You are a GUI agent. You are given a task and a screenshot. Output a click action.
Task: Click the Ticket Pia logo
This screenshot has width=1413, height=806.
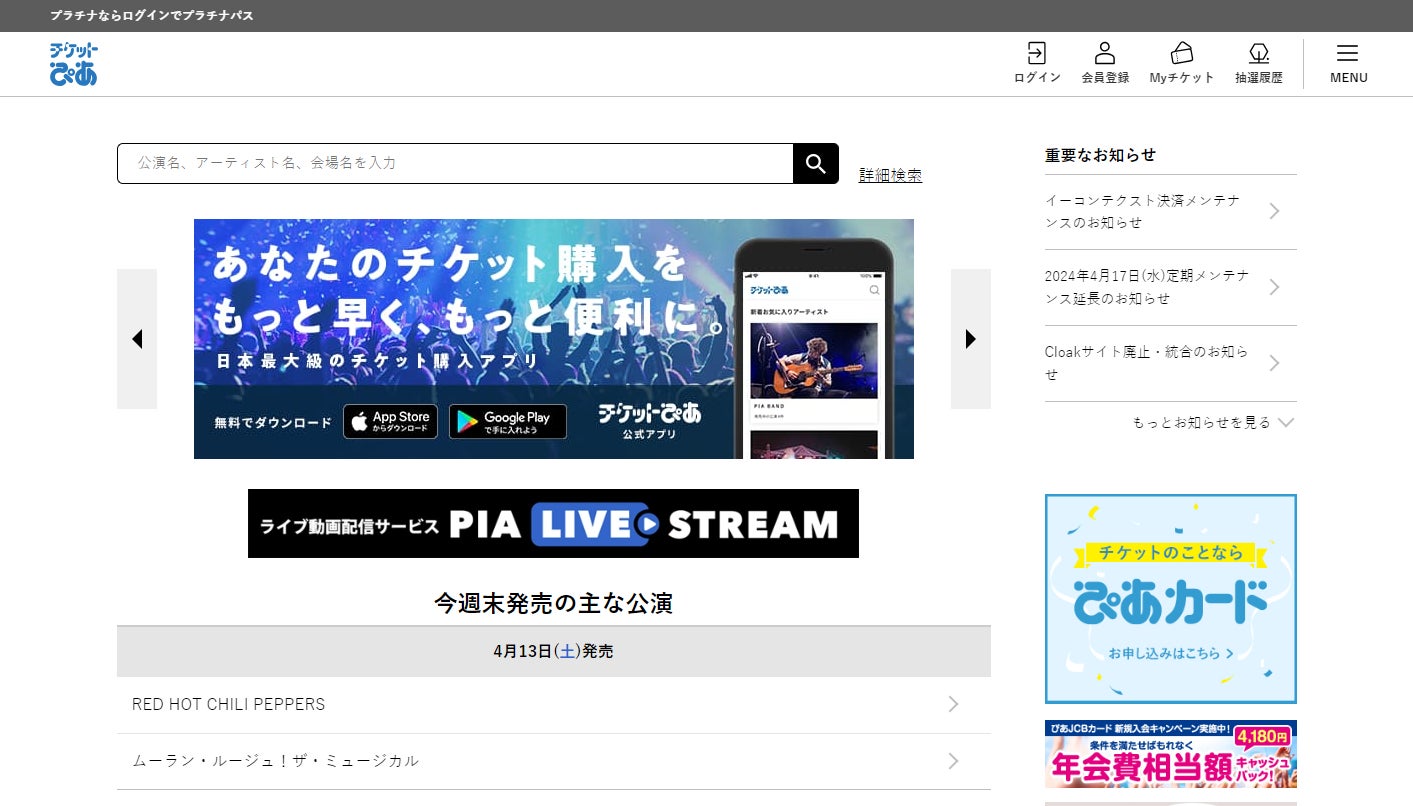(x=74, y=63)
